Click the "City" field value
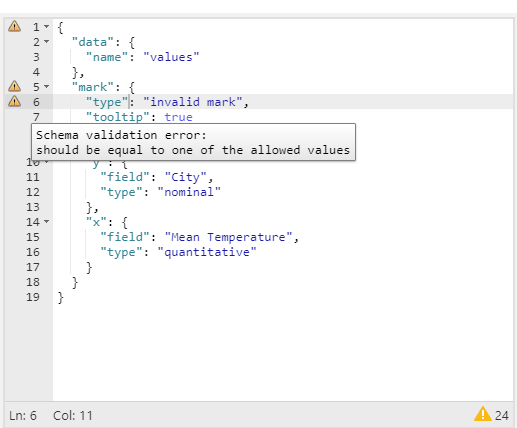The height and width of the screenshot is (428, 517). point(186,177)
